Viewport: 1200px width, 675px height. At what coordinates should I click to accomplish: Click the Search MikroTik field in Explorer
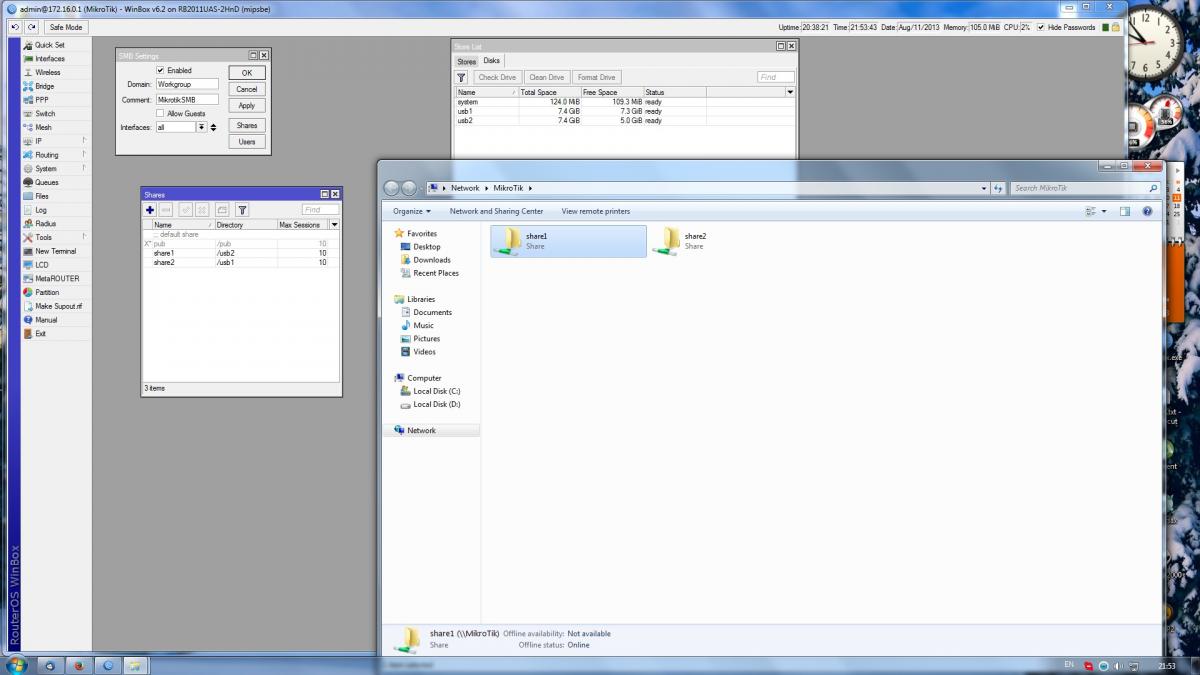click(1078, 188)
